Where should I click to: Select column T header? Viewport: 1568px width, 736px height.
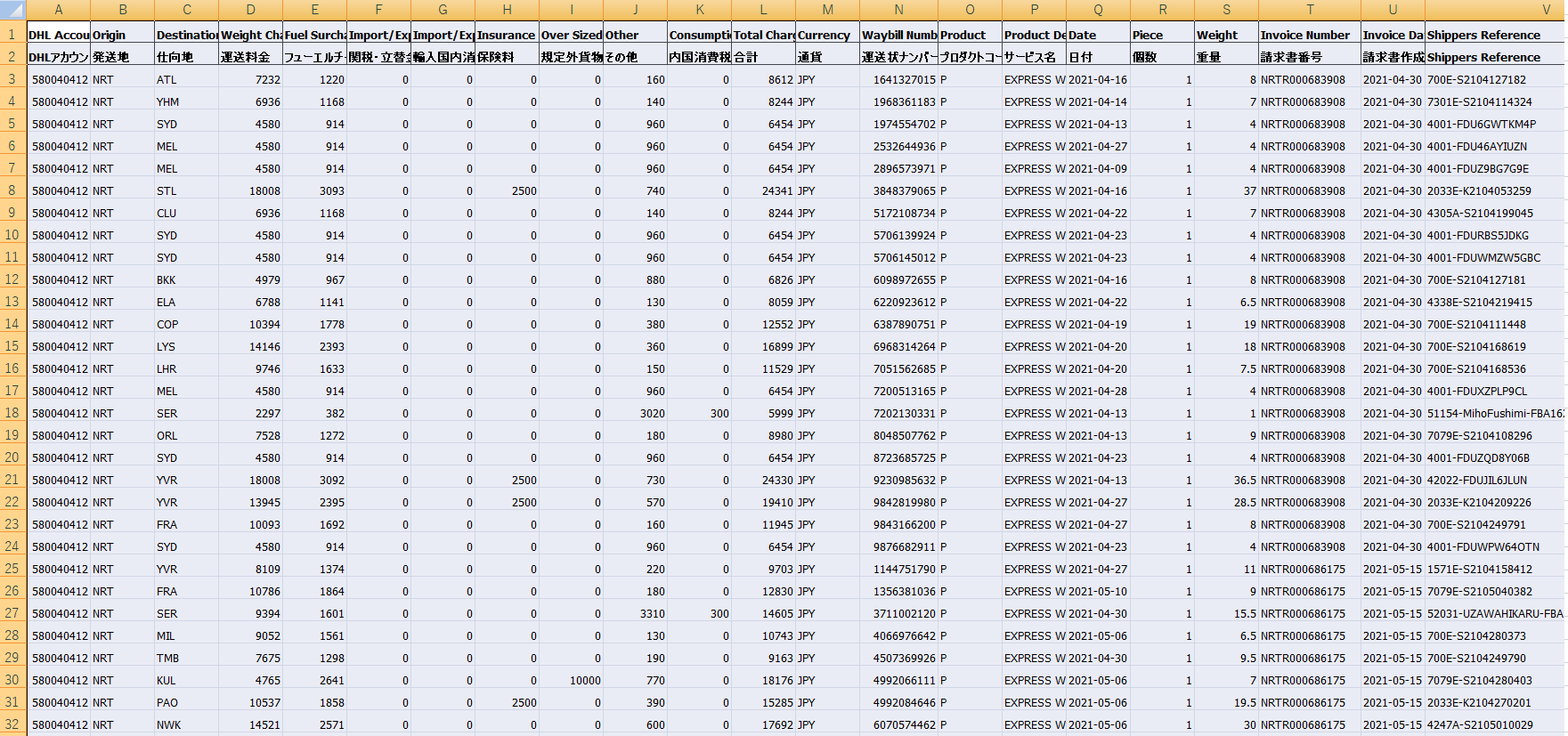point(1310,10)
